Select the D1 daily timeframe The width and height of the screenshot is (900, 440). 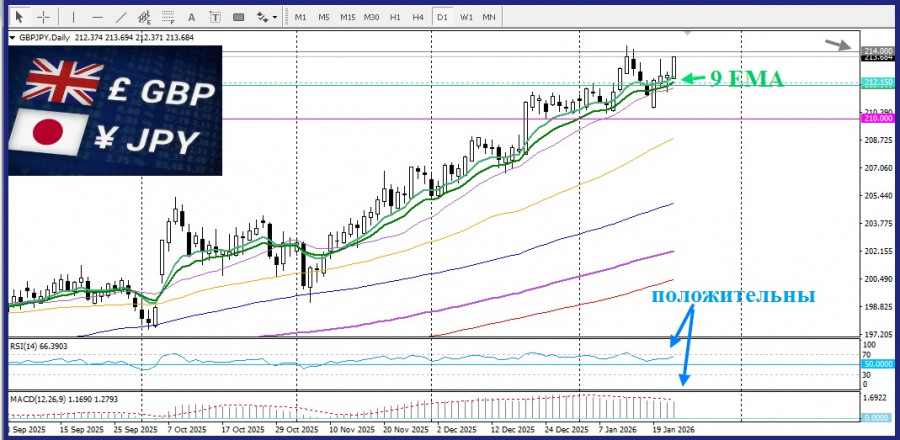click(442, 17)
